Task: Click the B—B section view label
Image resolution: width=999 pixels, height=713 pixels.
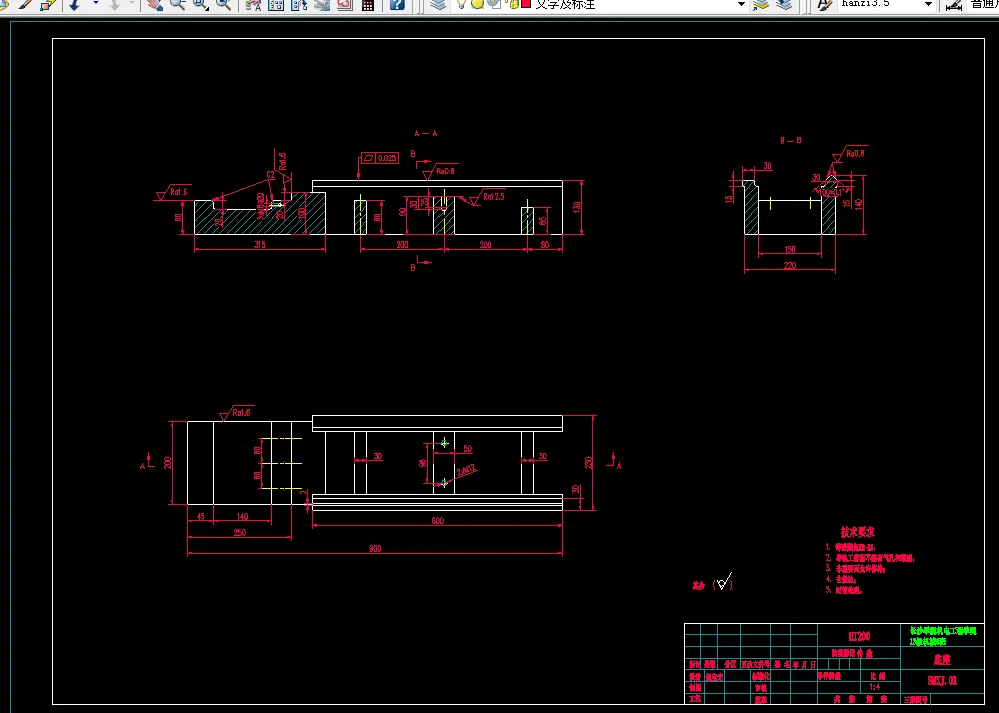Action: (x=791, y=140)
